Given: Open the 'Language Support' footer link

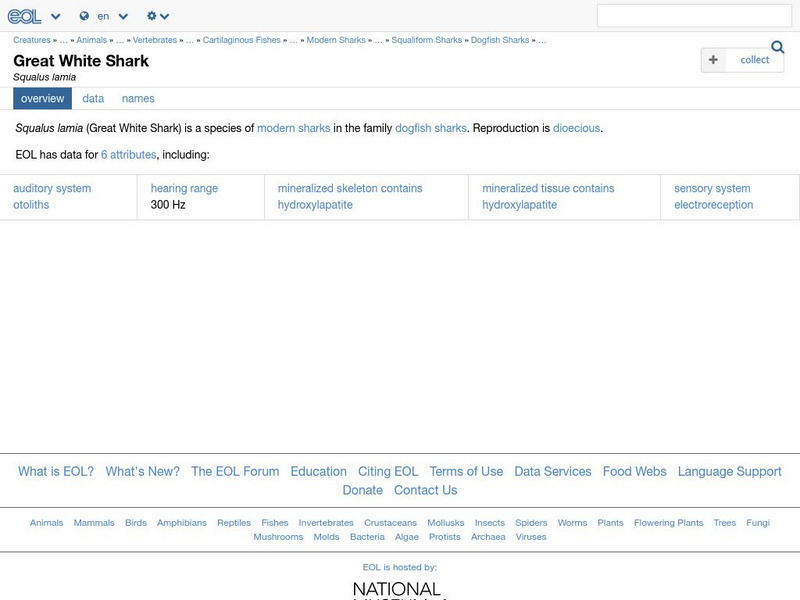Looking at the screenshot, I should click(730, 471).
